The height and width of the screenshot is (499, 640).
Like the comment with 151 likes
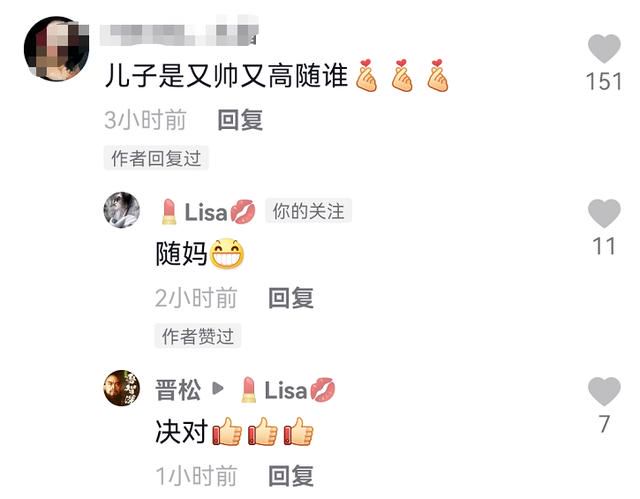(x=604, y=49)
